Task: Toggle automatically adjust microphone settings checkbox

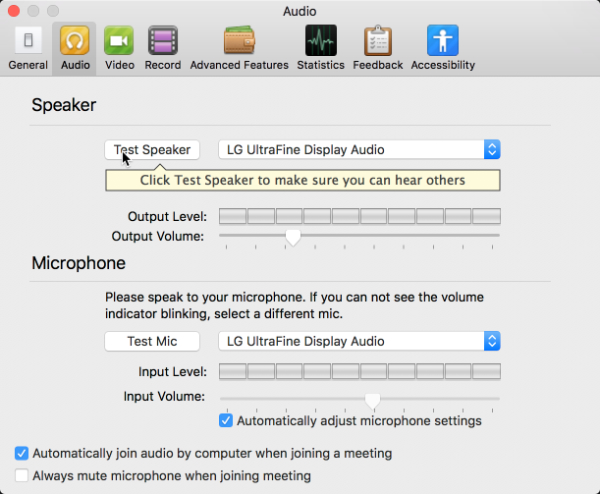Action: (x=226, y=421)
